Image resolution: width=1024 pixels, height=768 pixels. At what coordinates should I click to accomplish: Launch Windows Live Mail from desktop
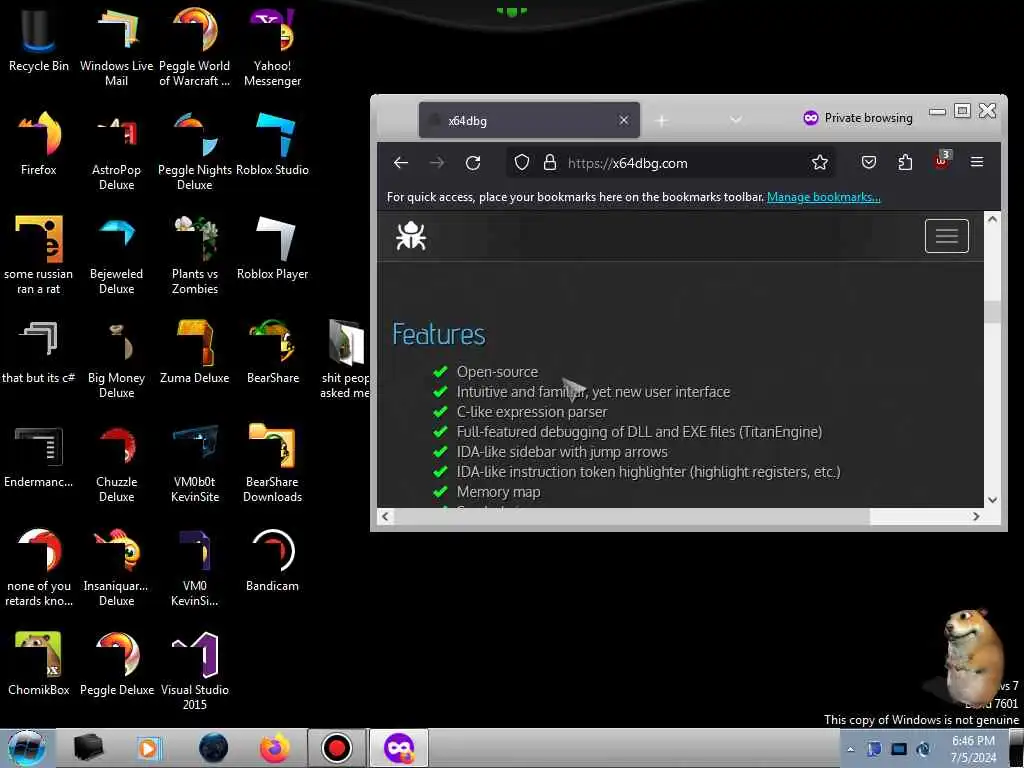[x=116, y=47]
